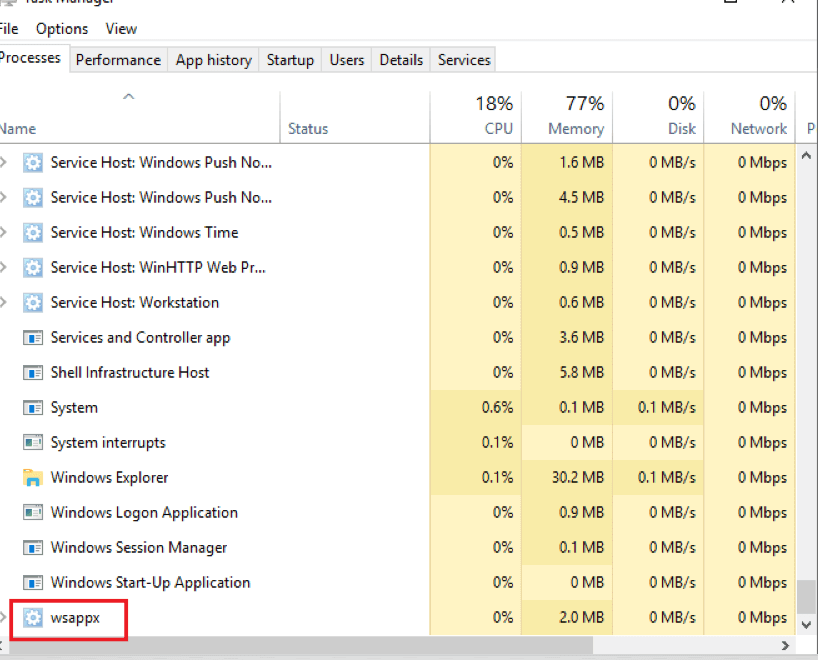The height and width of the screenshot is (660, 818).
Task: Click the 30.2 MB memory value
Action: (x=578, y=477)
